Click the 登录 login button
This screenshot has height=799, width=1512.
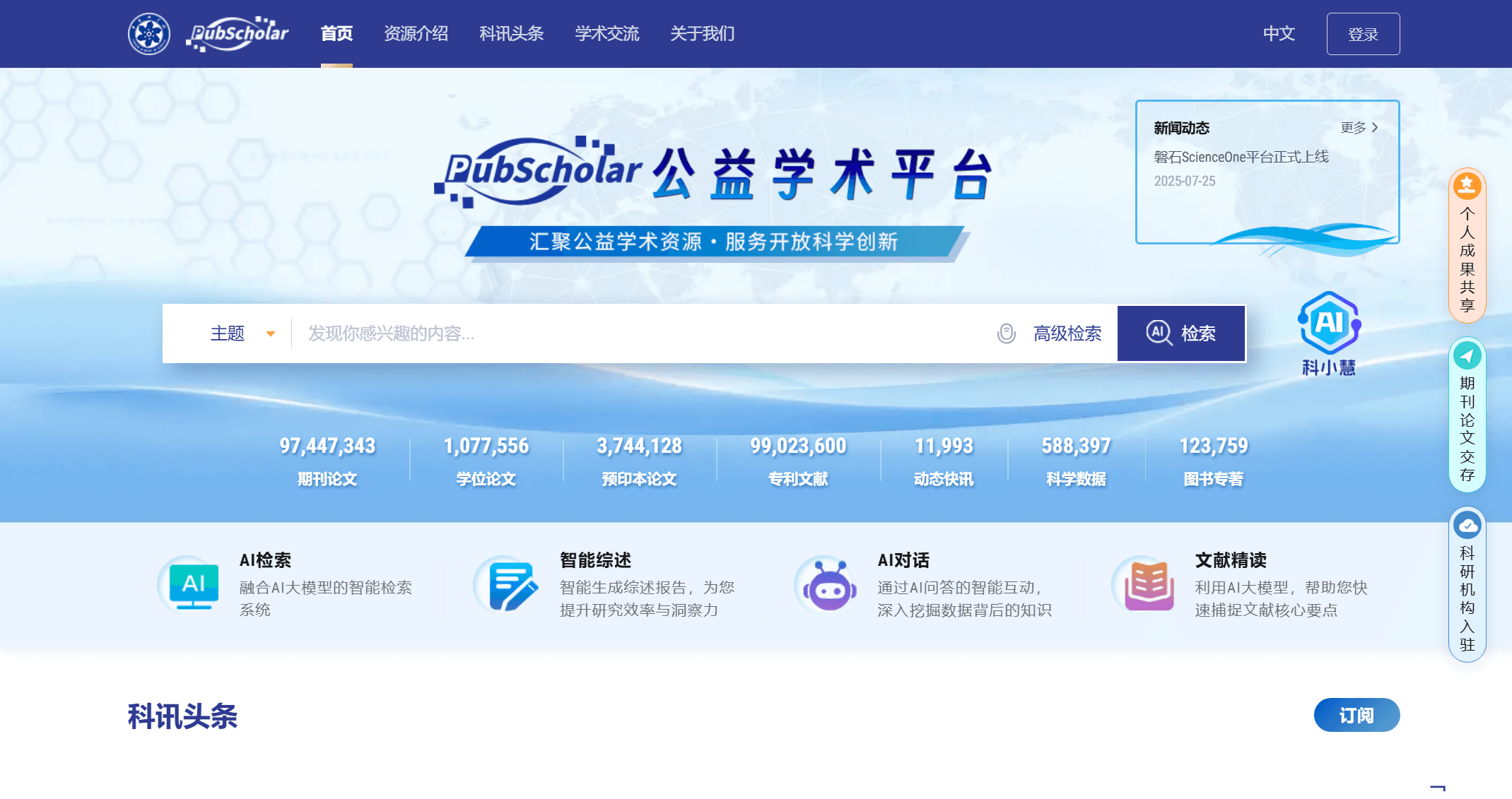1363,33
